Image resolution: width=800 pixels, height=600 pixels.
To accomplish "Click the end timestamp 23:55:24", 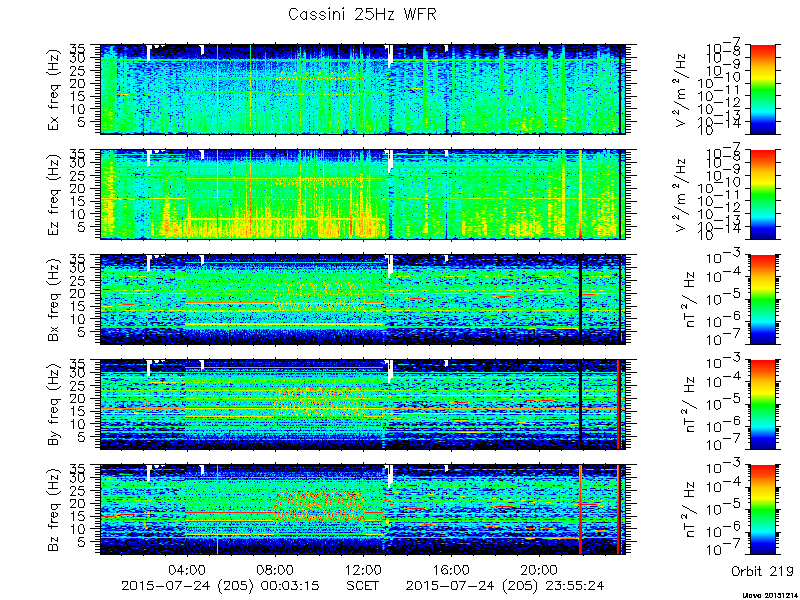I will 577,585.
